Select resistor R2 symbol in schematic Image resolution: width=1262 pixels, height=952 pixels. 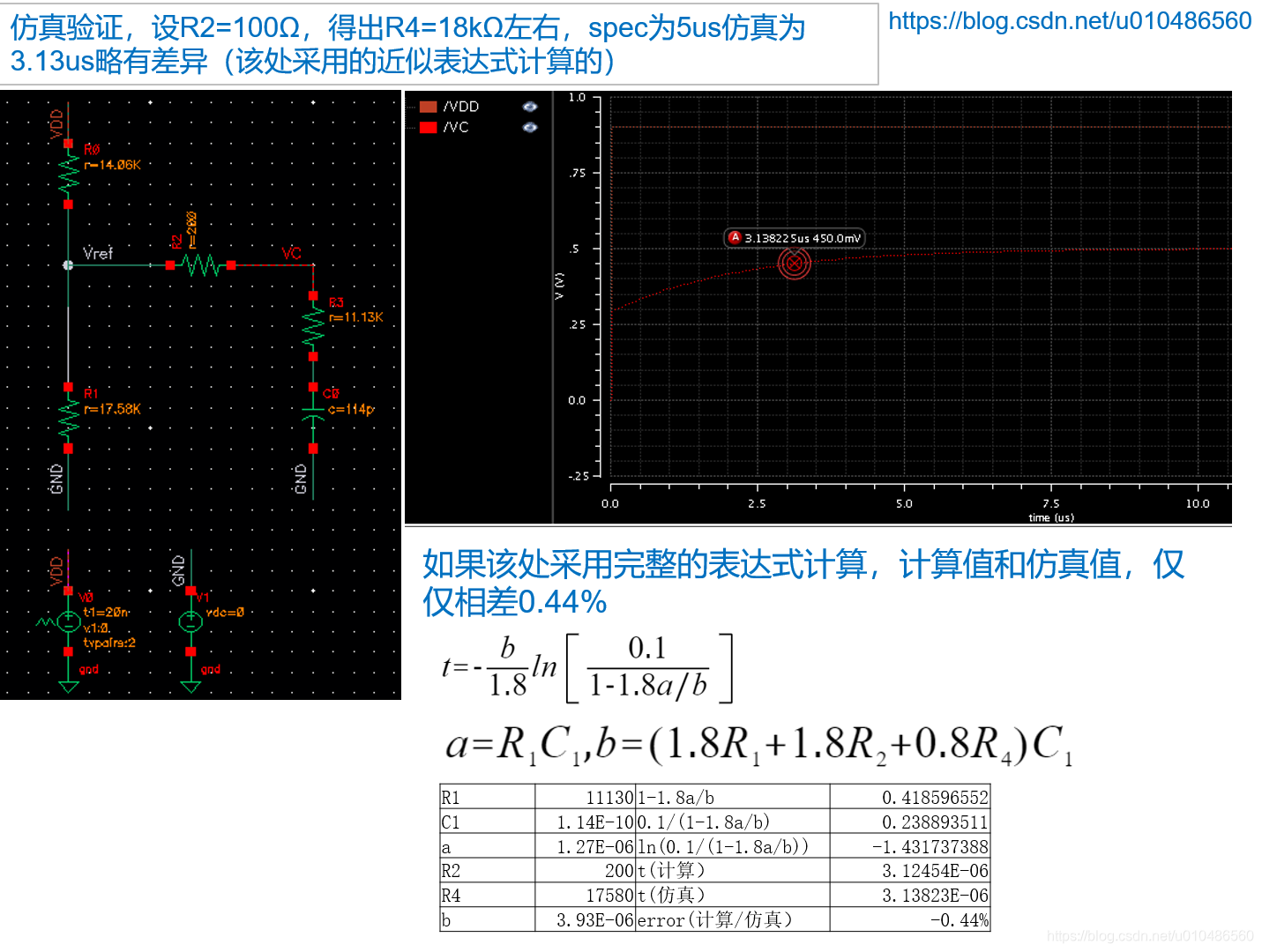tap(201, 264)
